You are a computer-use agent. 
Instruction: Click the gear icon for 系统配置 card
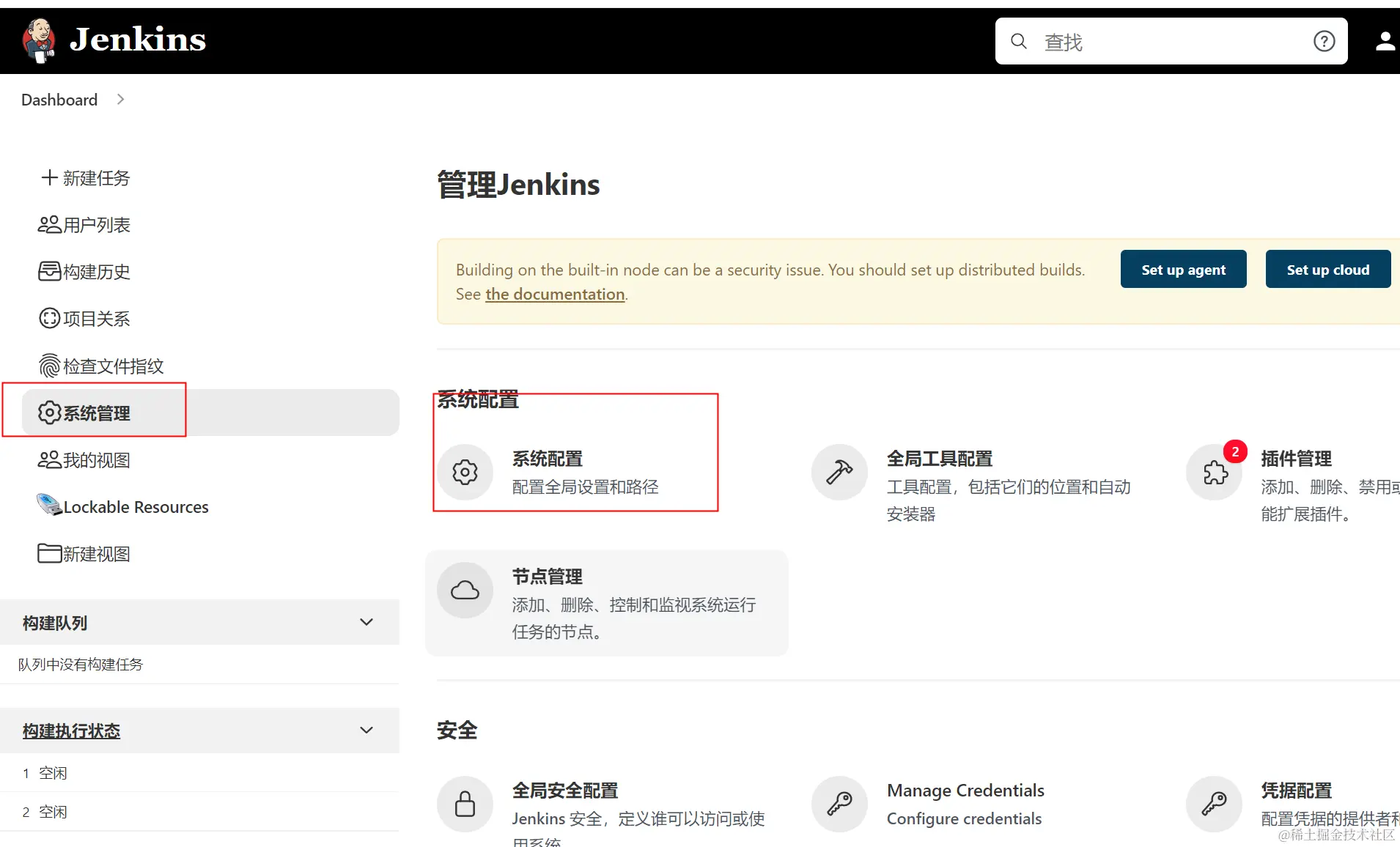tap(465, 472)
